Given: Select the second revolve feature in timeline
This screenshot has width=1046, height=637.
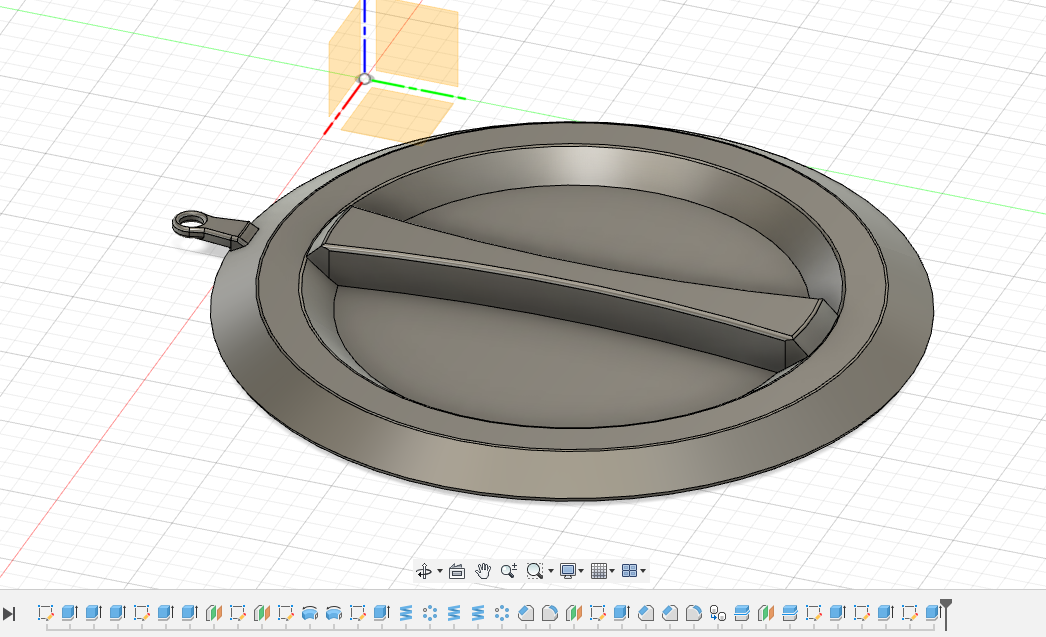Looking at the screenshot, I should (x=334, y=613).
